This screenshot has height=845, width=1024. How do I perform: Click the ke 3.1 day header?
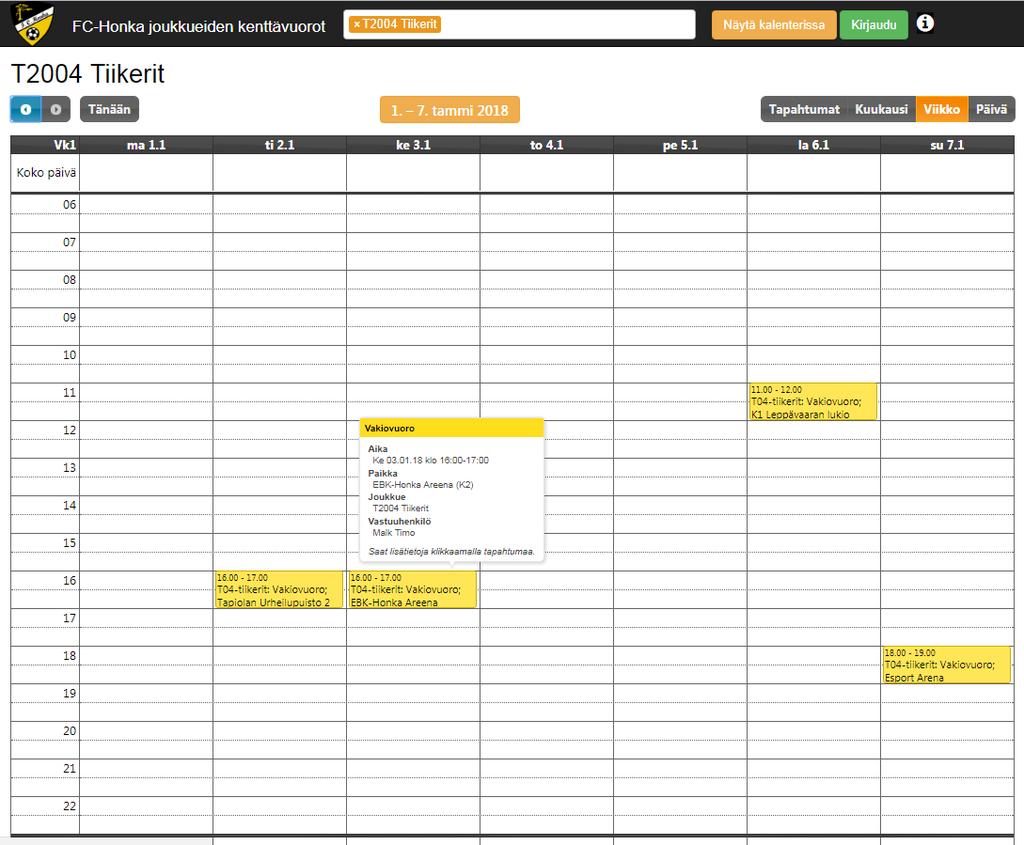click(413, 145)
